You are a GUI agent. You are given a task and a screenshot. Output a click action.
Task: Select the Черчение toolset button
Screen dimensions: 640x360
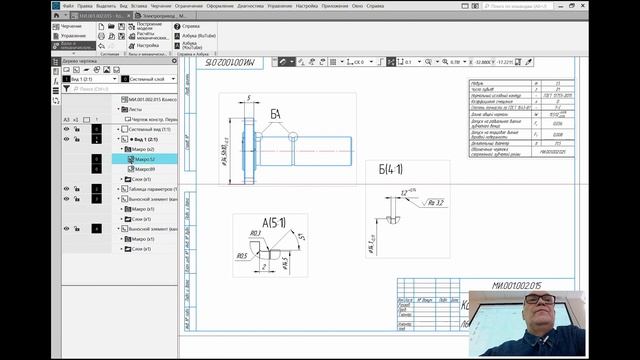coord(73,26)
